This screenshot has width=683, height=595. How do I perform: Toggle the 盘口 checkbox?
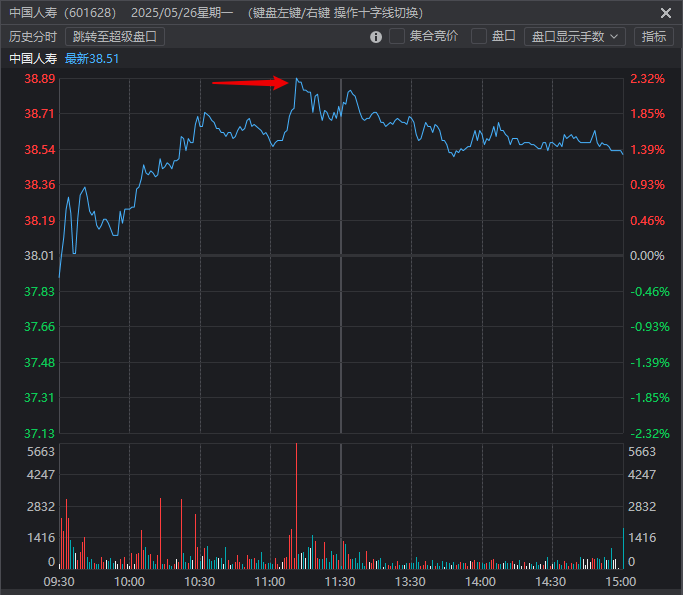pyautogui.click(x=479, y=36)
